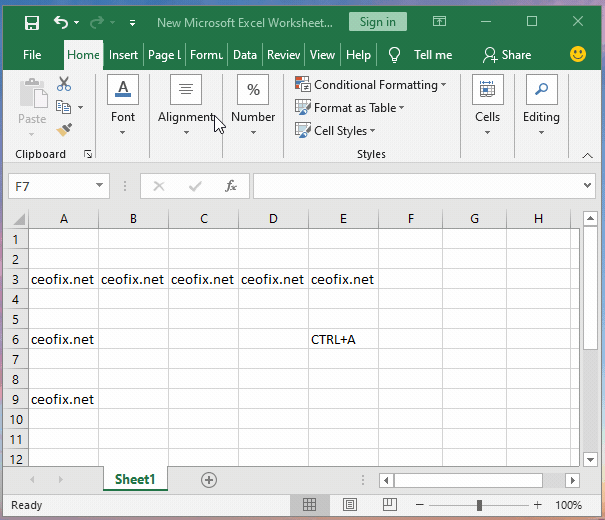Click the Paste clipboard icon
This screenshot has height=520, width=605.
point(34,93)
